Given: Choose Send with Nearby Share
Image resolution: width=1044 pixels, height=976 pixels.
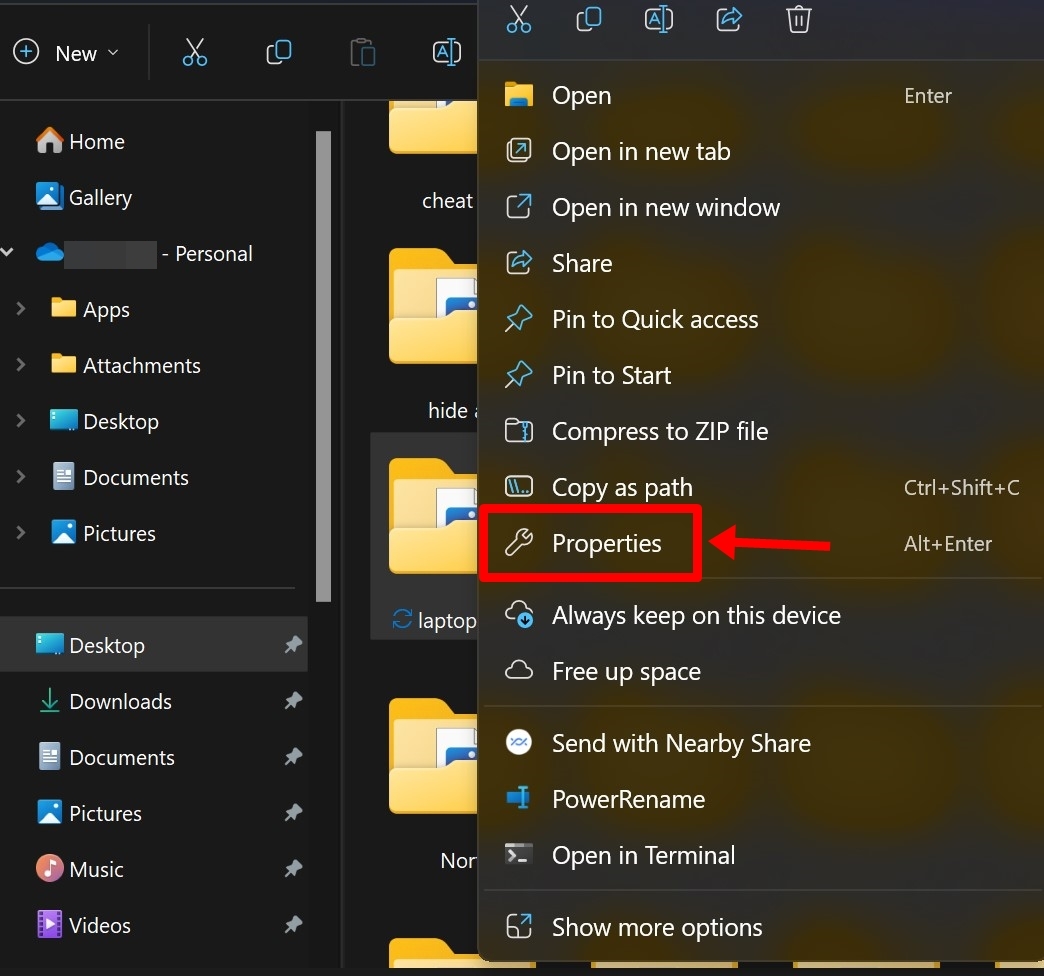Looking at the screenshot, I should pyautogui.click(x=760, y=743).
